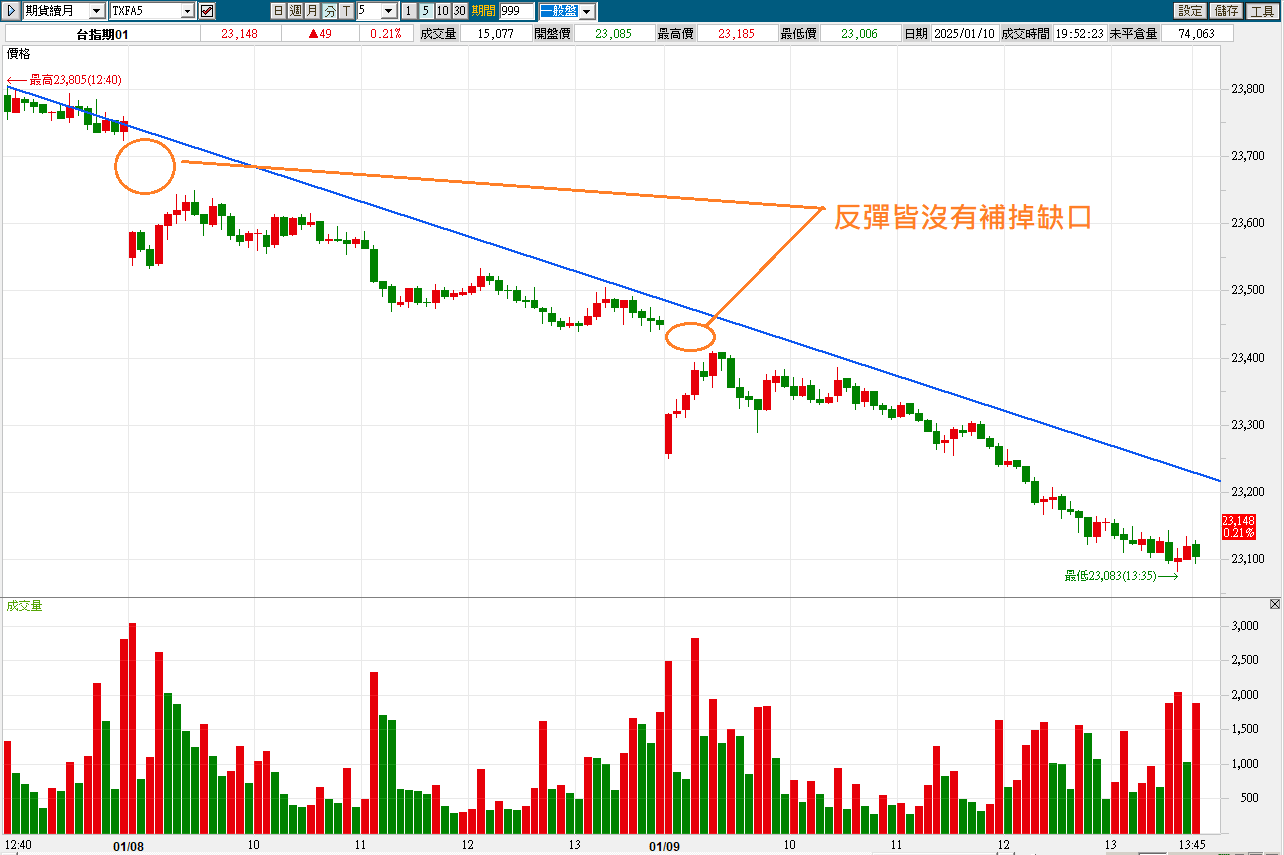This screenshot has width=1284, height=855.
Task: Click the 最低價 value 23,006
Action: [x=859, y=34]
